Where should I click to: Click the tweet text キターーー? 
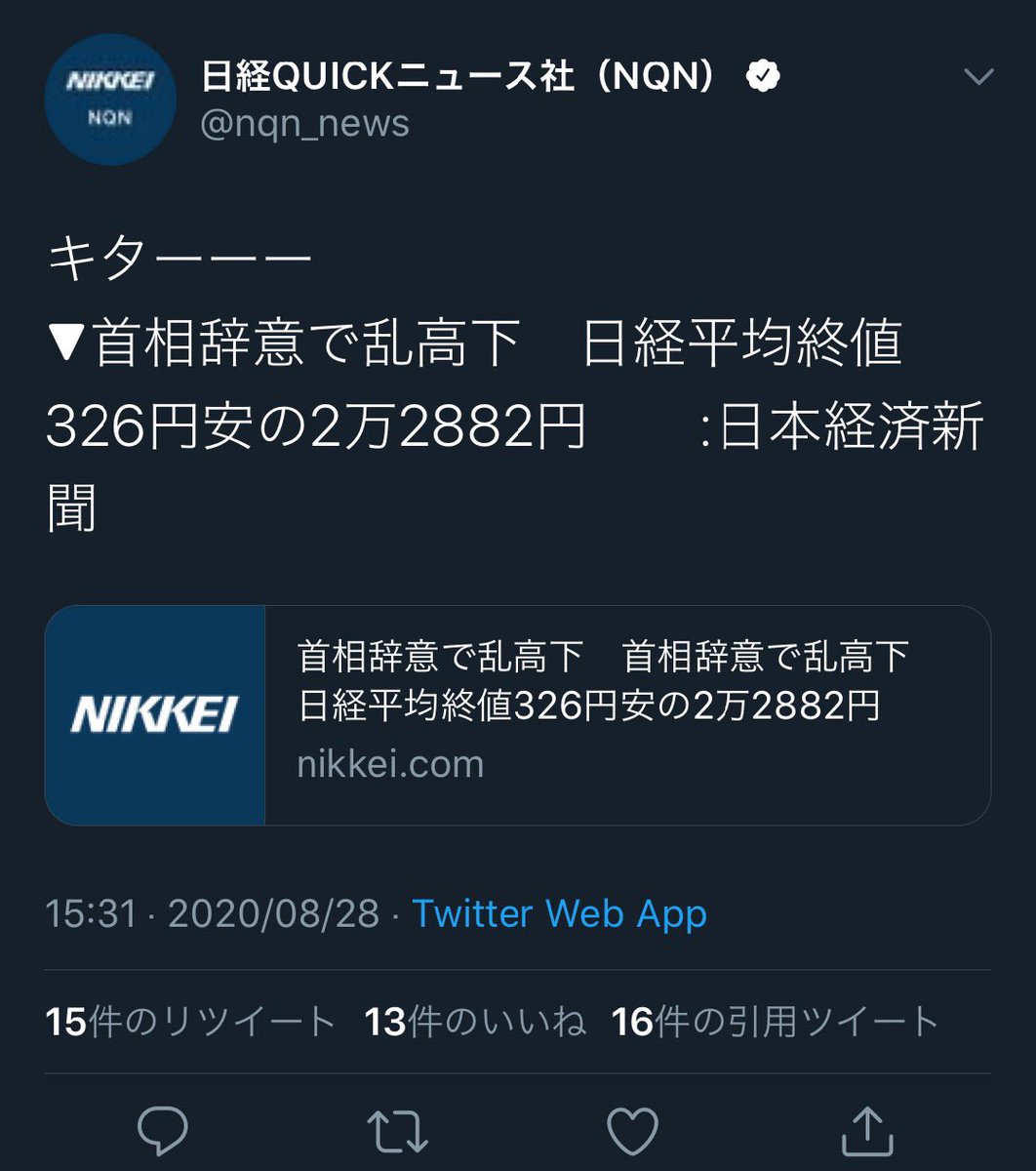point(179,261)
